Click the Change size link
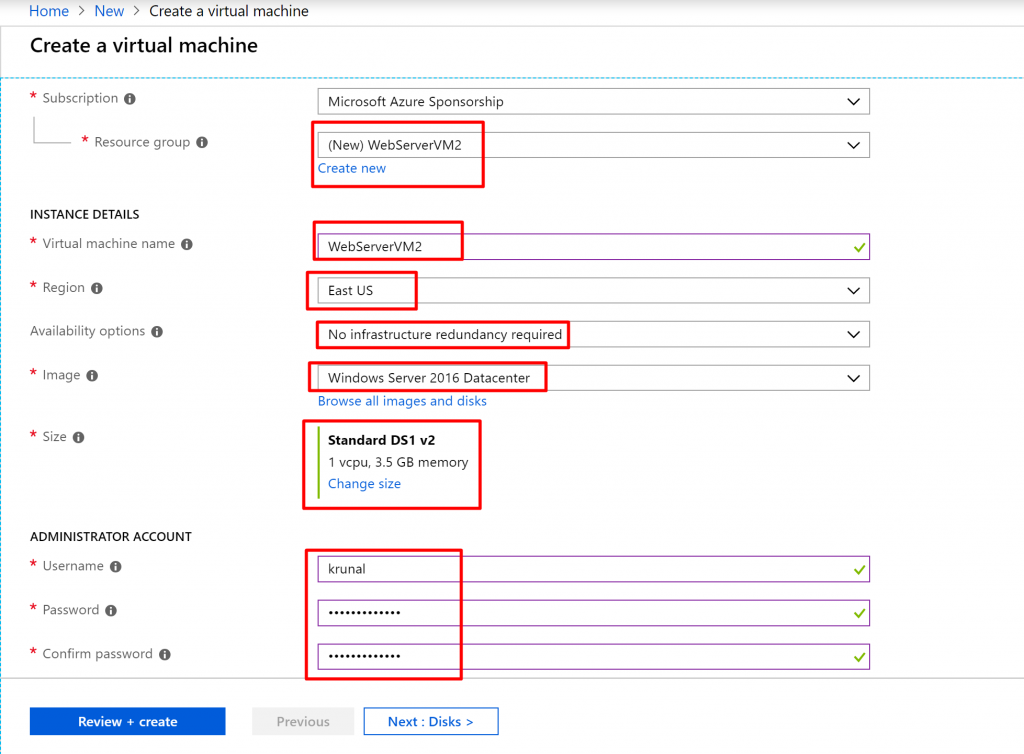Screen dimensions: 1024x754 pos(364,484)
